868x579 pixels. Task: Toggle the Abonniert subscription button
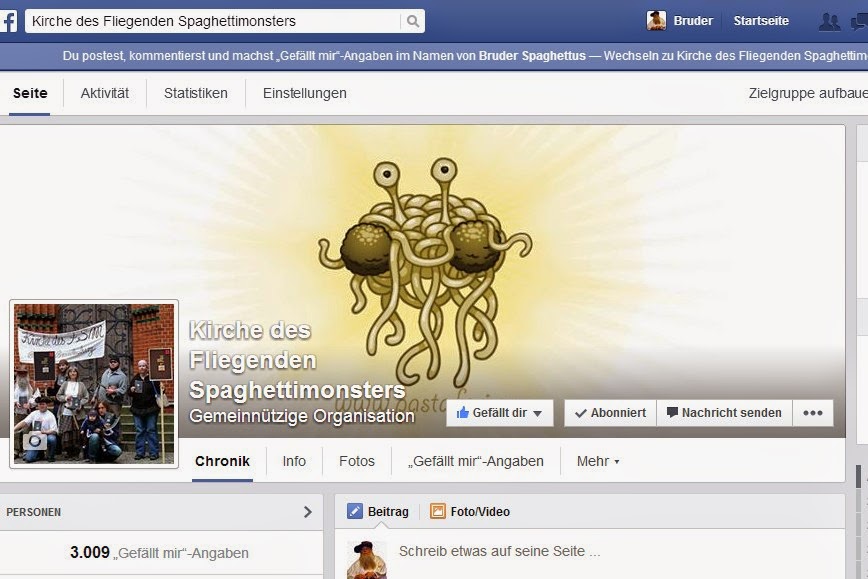[610, 413]
